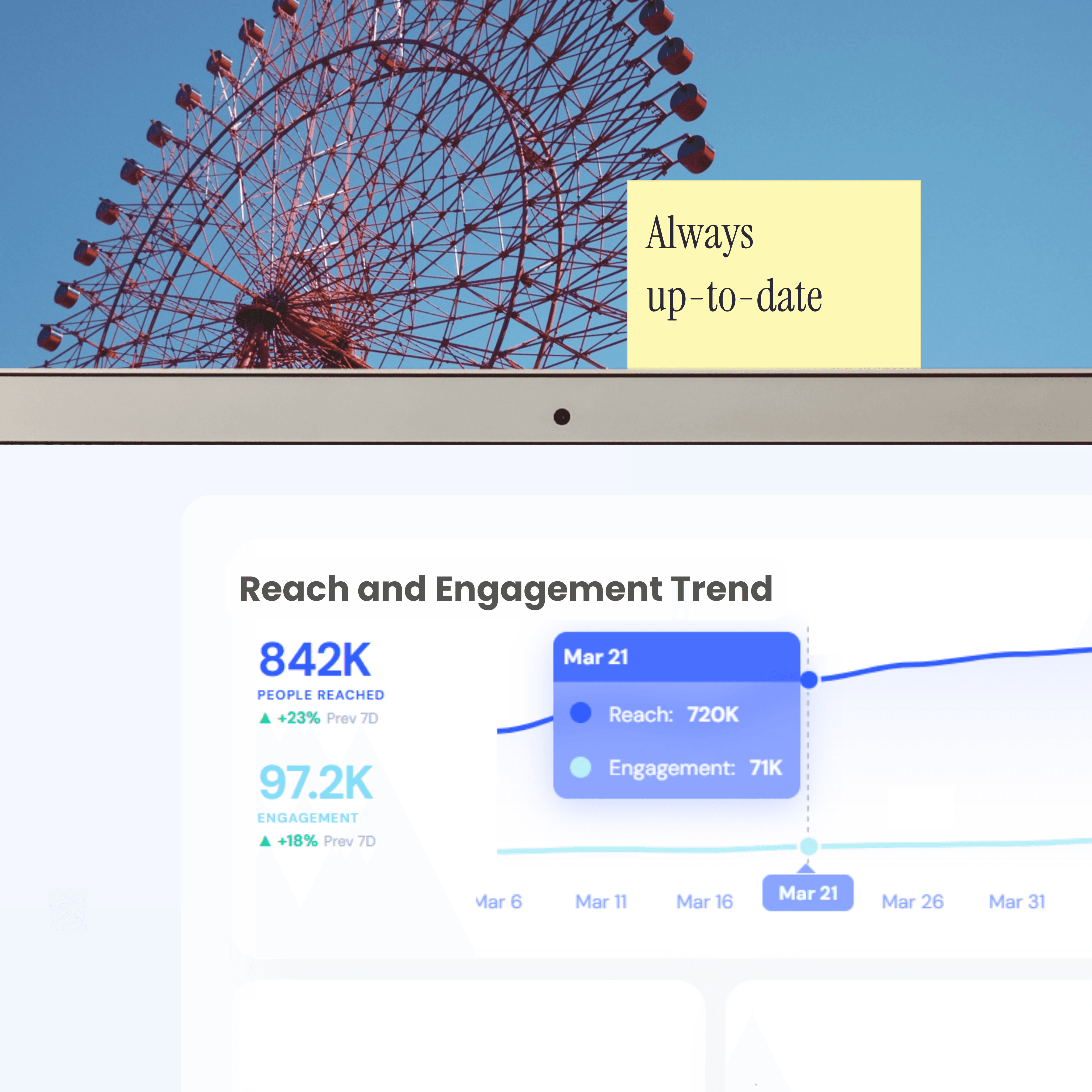Click the Mar 26 axis date label

pyautogui.click(x=913, y=902)
